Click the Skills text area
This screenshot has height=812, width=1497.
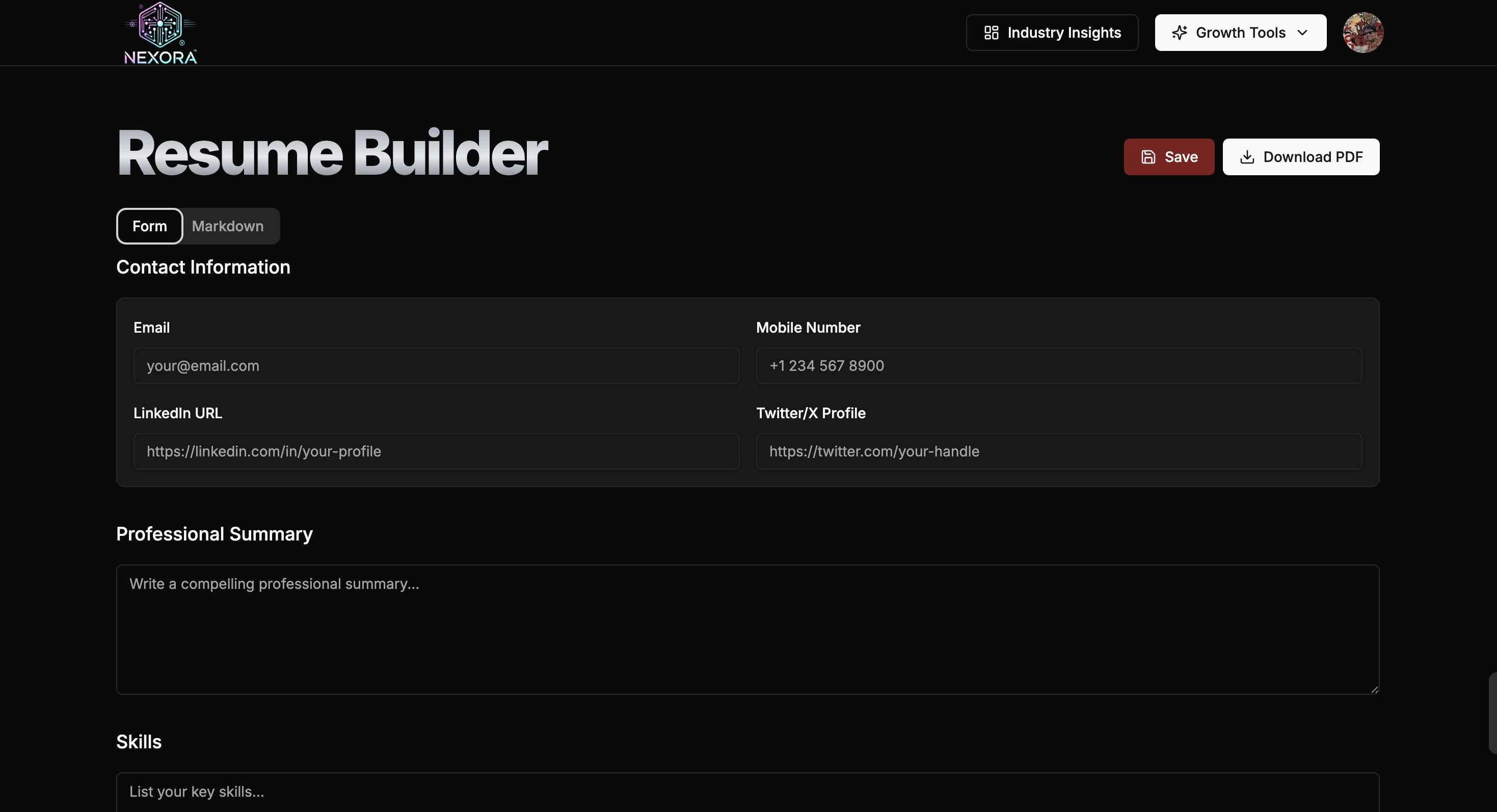(x=747, y=792)
